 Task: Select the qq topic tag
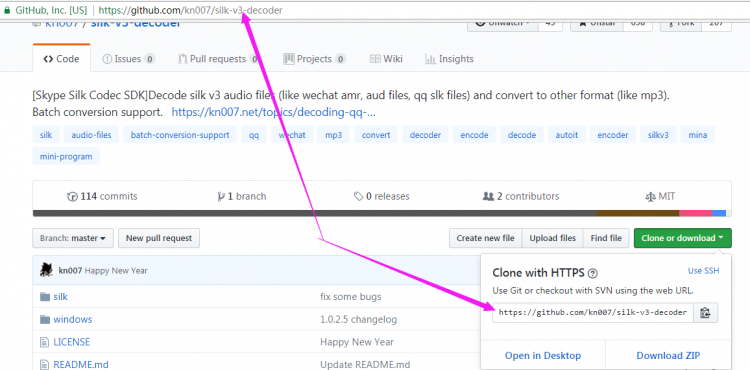(254, 135)
